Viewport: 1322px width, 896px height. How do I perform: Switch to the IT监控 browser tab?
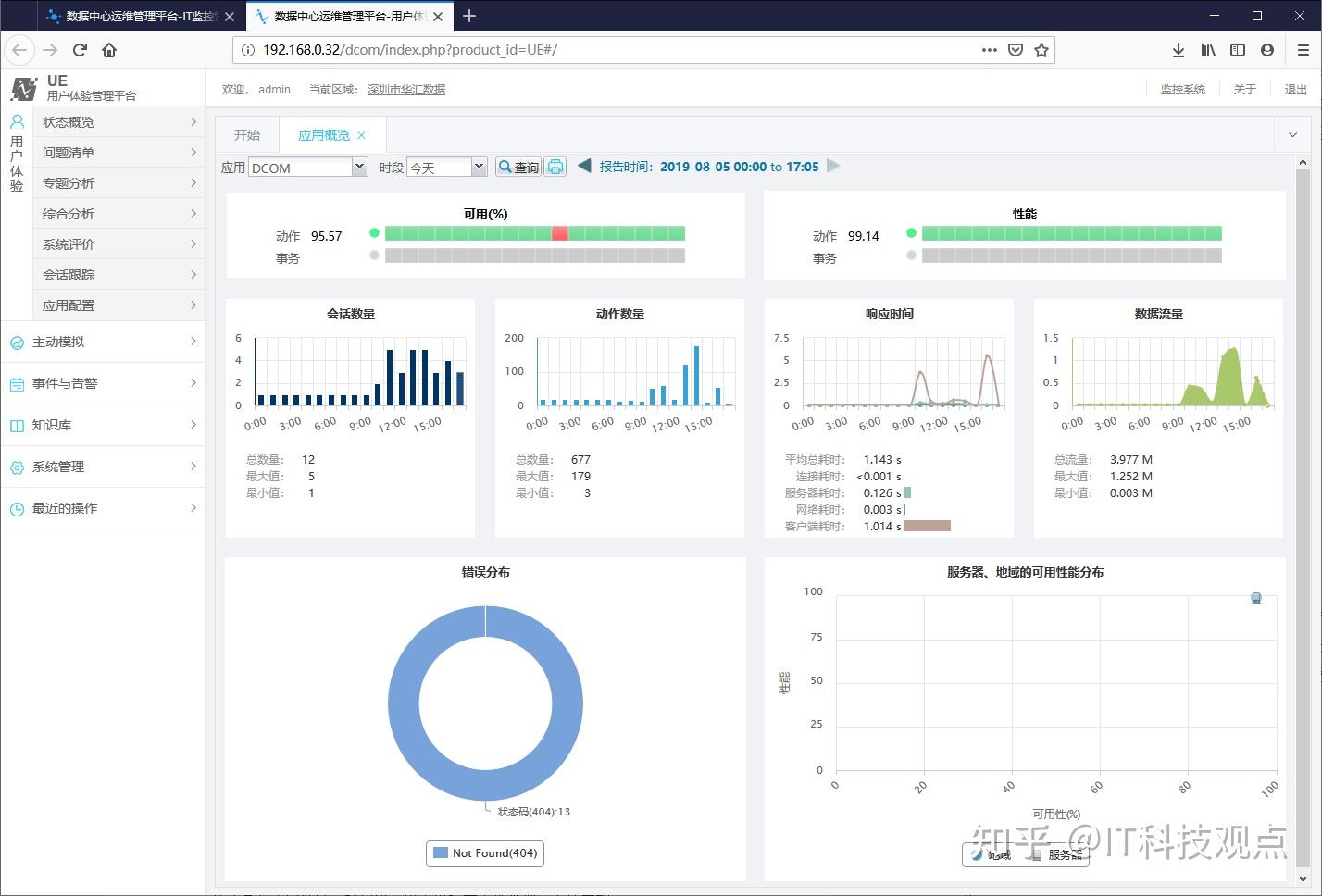(x=141, y=16)
